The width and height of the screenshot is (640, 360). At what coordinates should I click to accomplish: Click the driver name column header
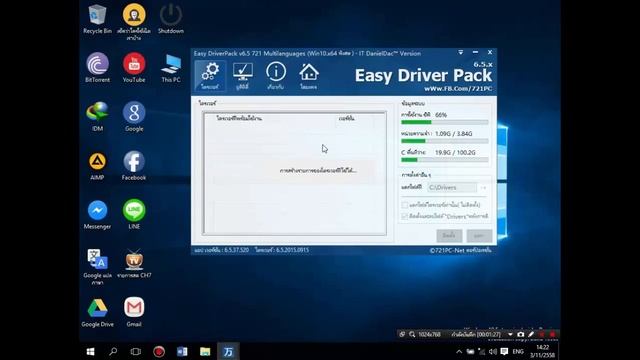click(239, 118)
